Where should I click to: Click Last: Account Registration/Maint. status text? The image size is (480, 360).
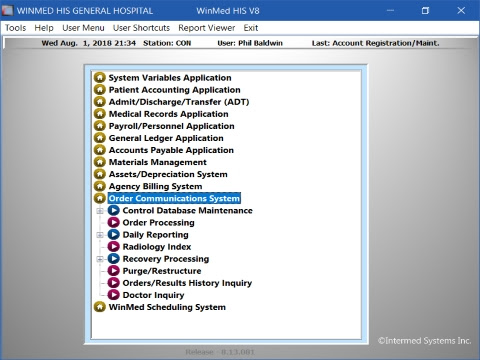[x=376, y=43]
